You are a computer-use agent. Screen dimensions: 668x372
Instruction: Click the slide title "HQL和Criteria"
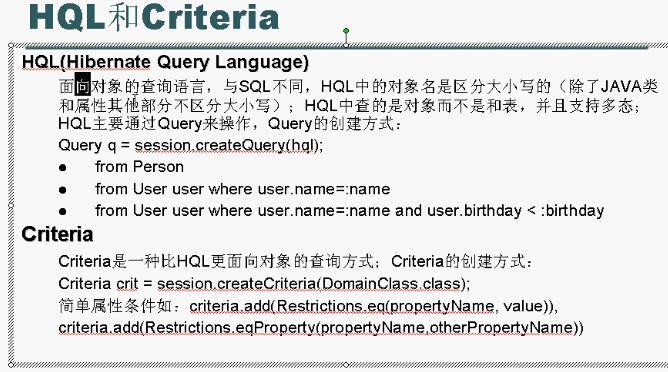pos(154,18)
